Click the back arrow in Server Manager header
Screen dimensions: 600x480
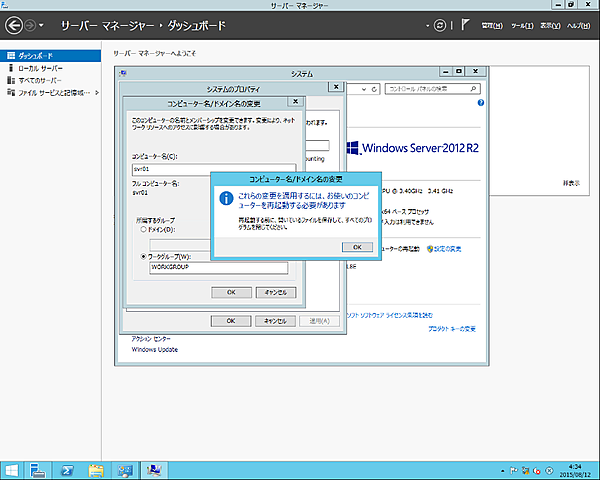tap(14, 23)
